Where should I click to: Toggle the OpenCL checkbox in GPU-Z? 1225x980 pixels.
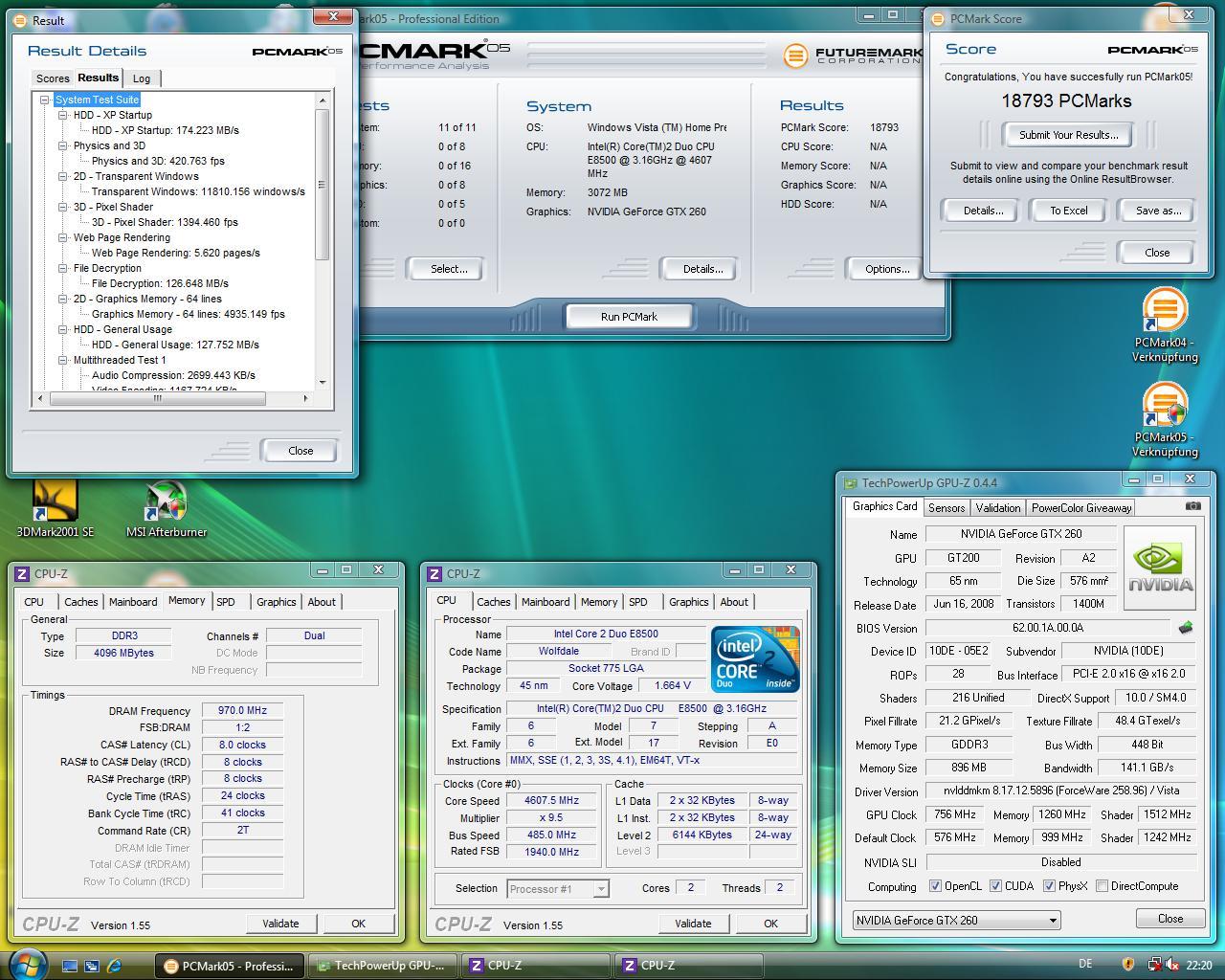935,886
